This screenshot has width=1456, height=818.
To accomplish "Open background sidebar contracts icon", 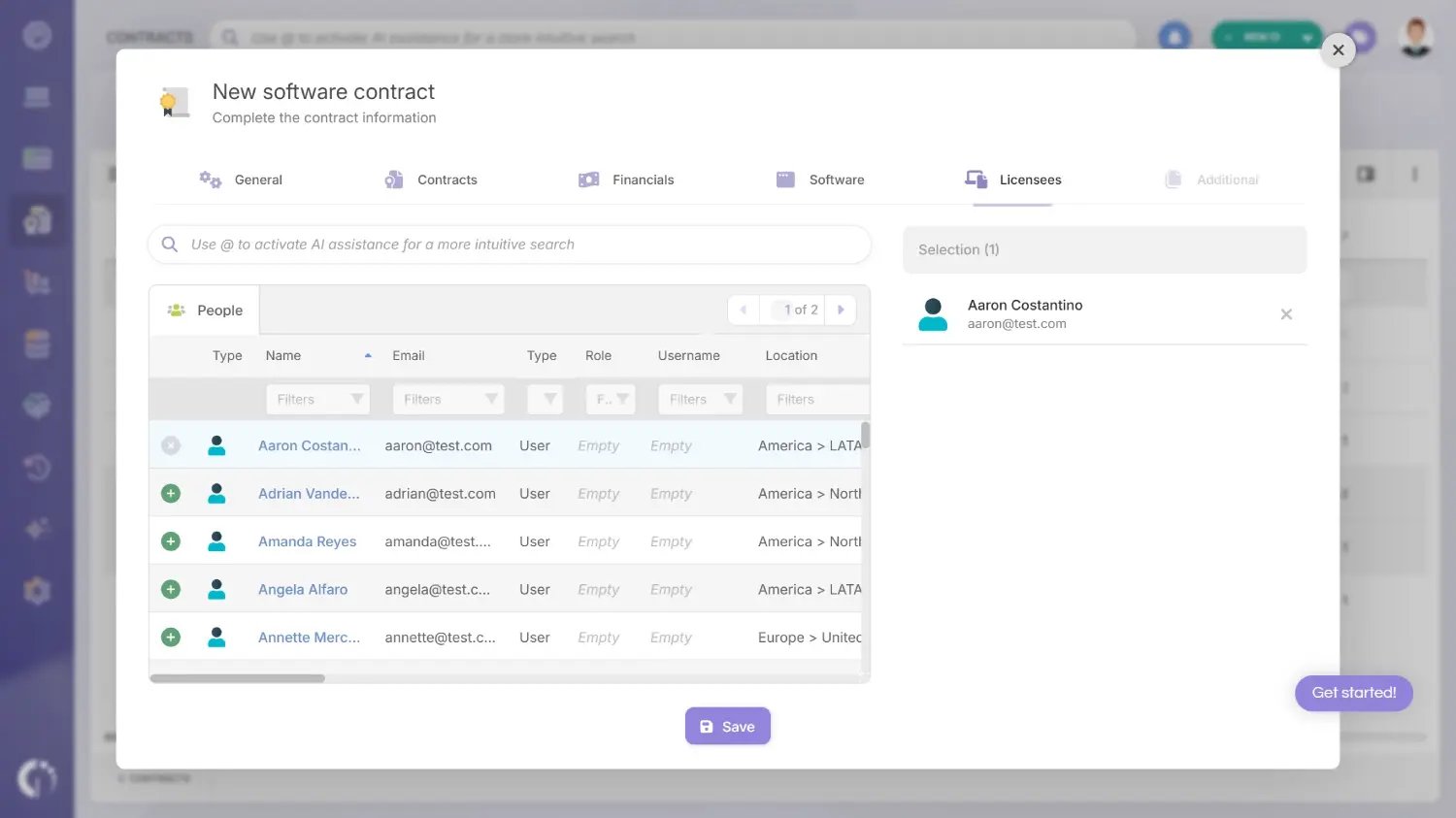I will [37, 220].
